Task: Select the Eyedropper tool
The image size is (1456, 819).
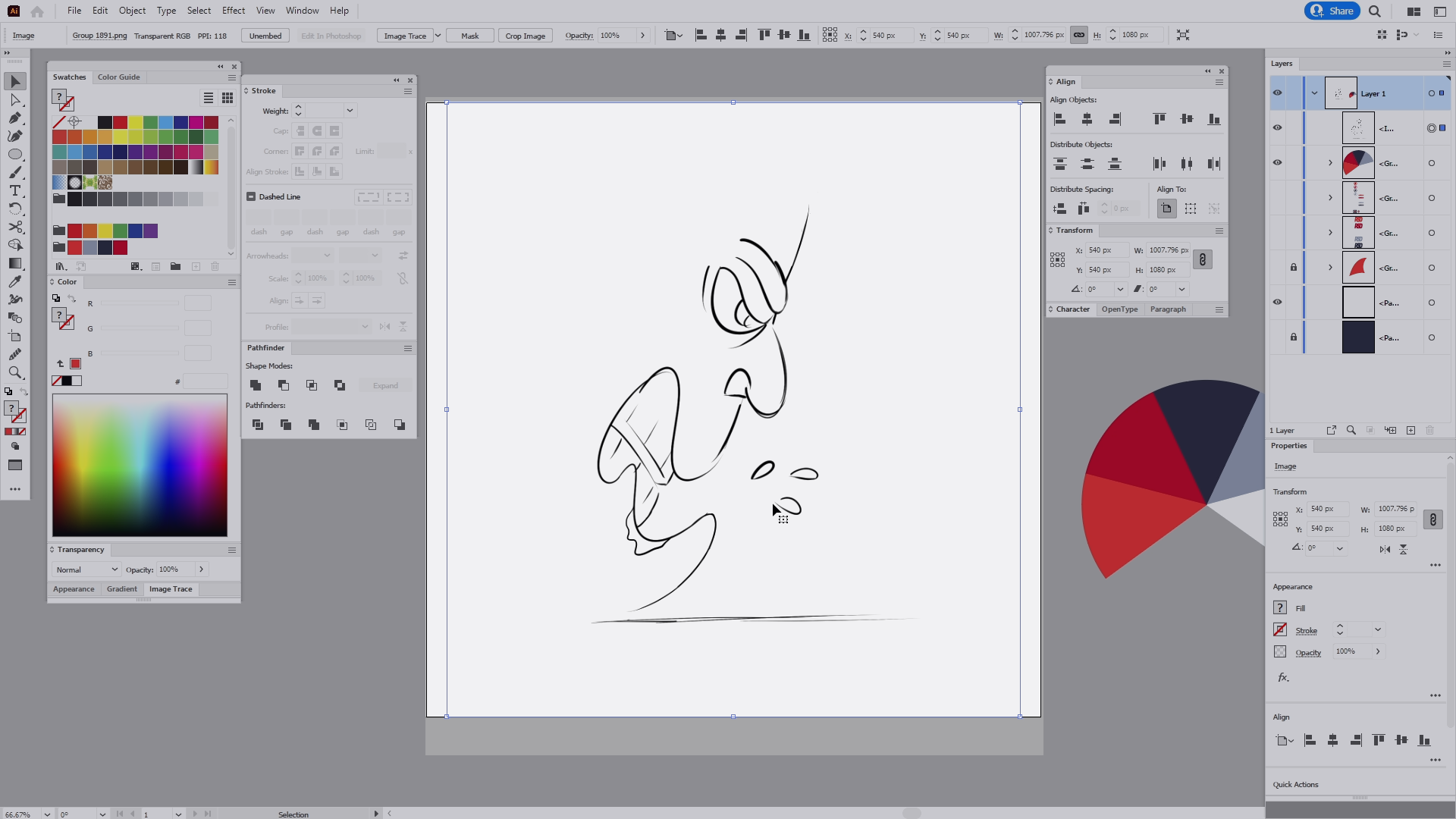Action: [15, 281]
